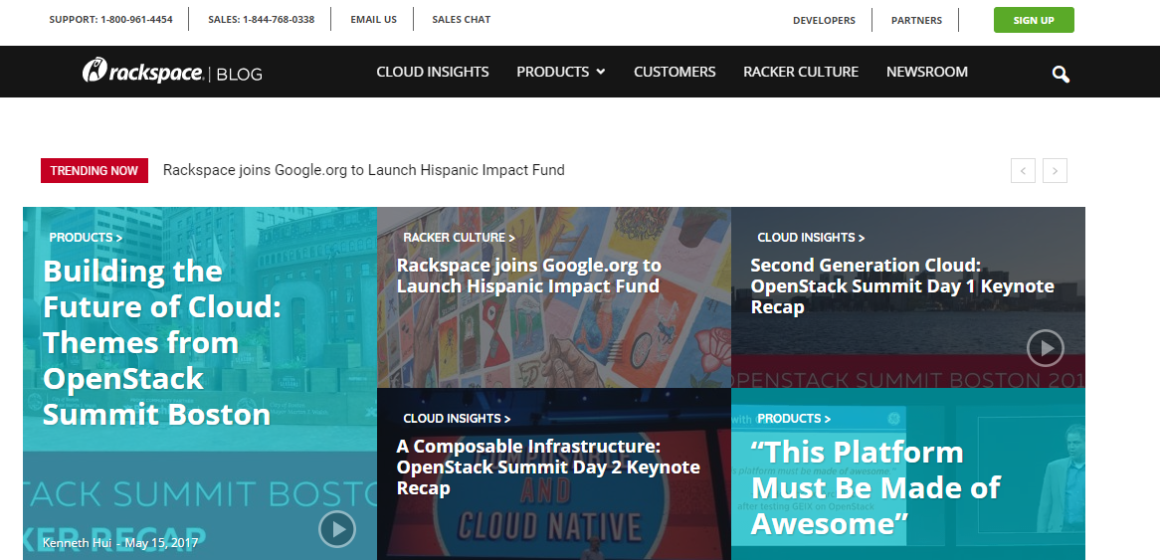
Task: Open the Email Us link
Action: click(x=374, y=20)
